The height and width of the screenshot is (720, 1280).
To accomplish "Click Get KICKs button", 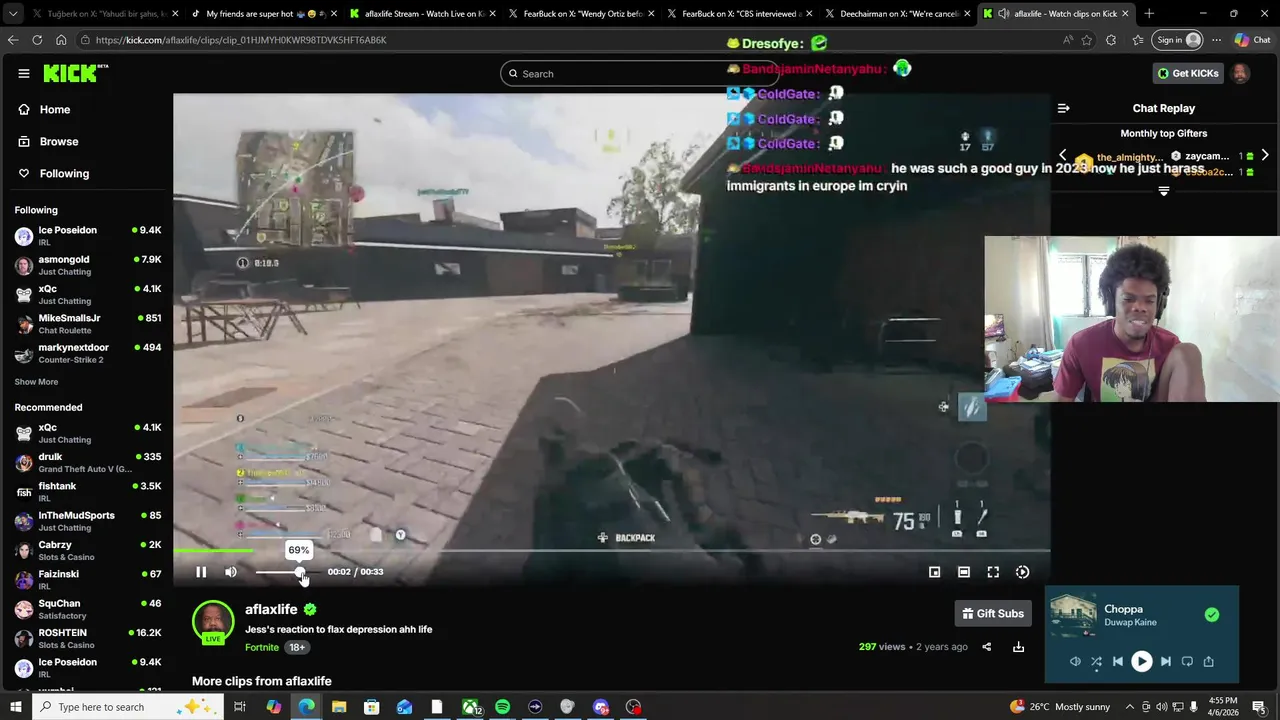I will [1188, 73].
